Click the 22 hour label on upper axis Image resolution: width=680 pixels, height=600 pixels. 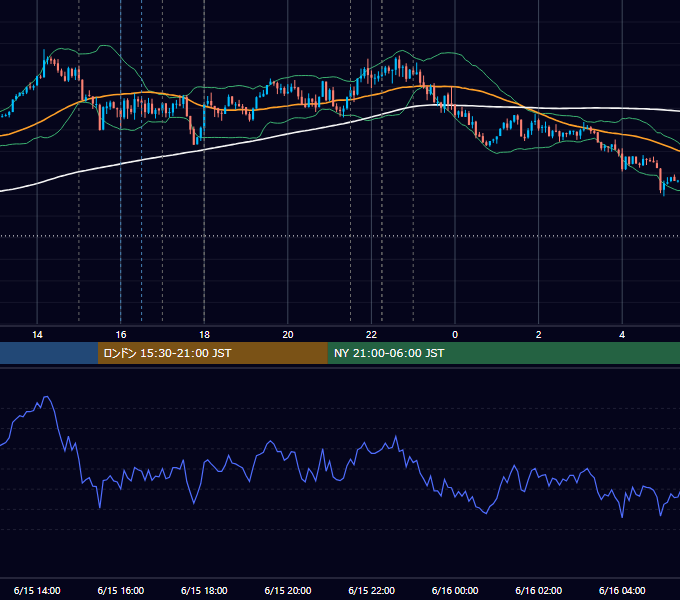pos(371,335)
